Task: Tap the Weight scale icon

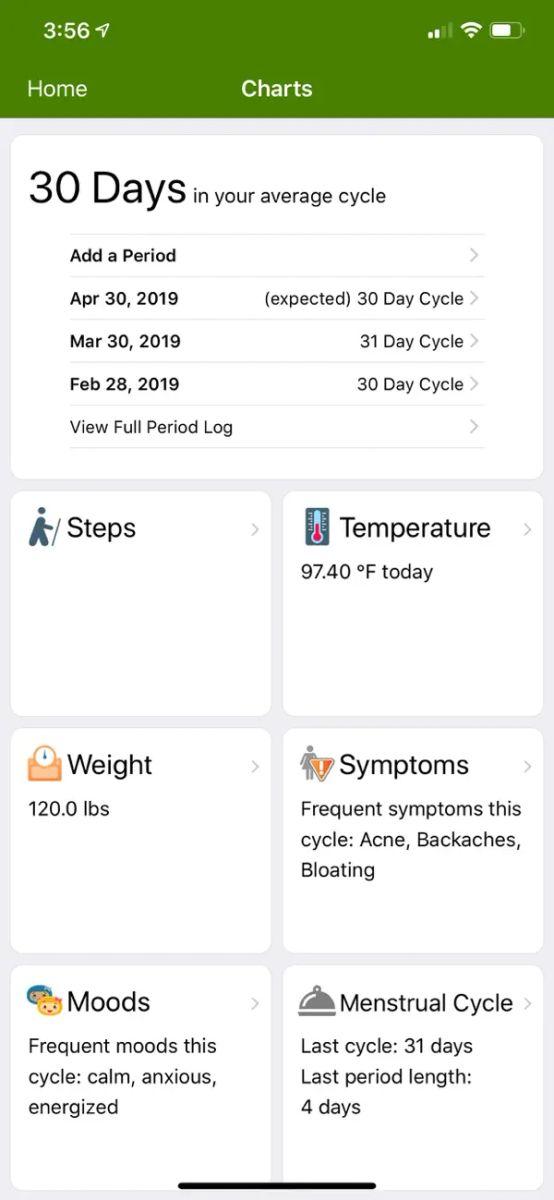Action: tap(45, 764)
